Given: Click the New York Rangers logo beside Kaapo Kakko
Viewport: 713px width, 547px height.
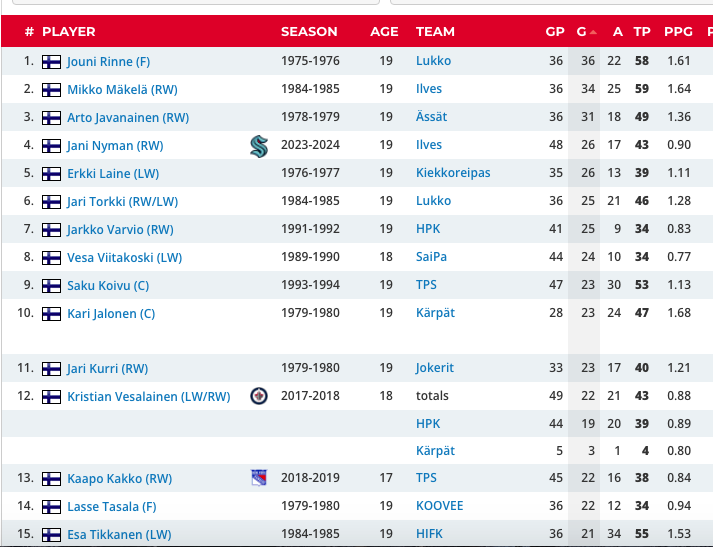Looking at the screenshot, I should (259, 478).
